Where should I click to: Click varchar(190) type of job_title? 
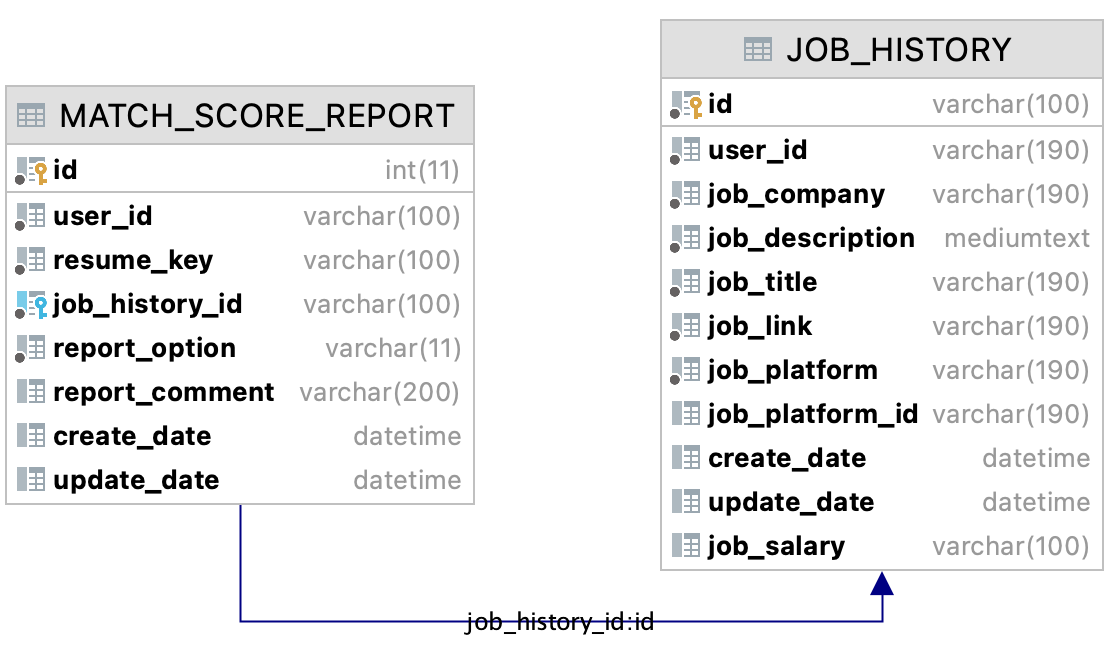(1011, 282)
